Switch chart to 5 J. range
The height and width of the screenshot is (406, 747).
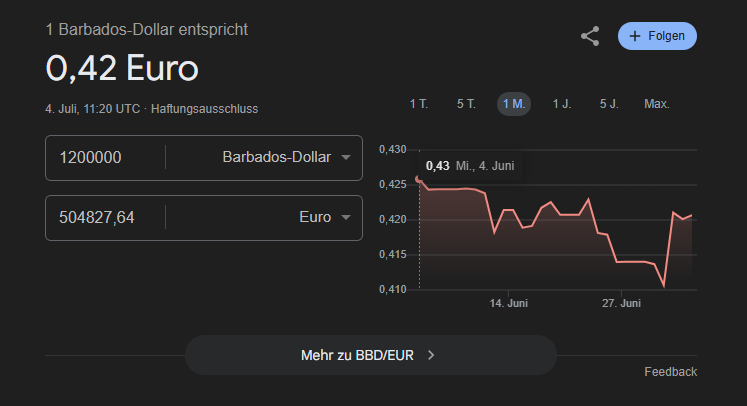tap(609, 104)
